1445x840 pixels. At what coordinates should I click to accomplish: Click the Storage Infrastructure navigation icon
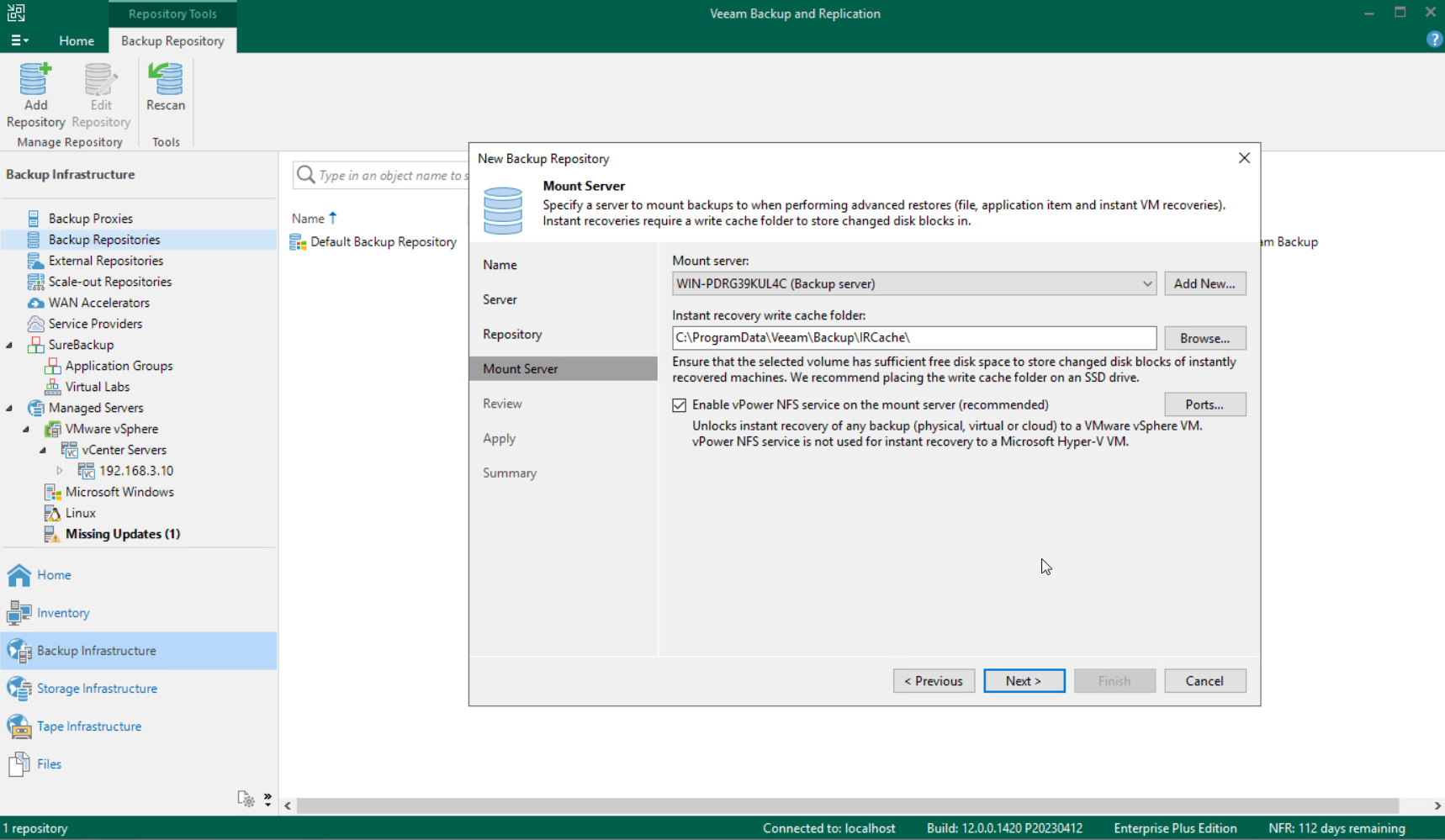click(x=19, y=689)
